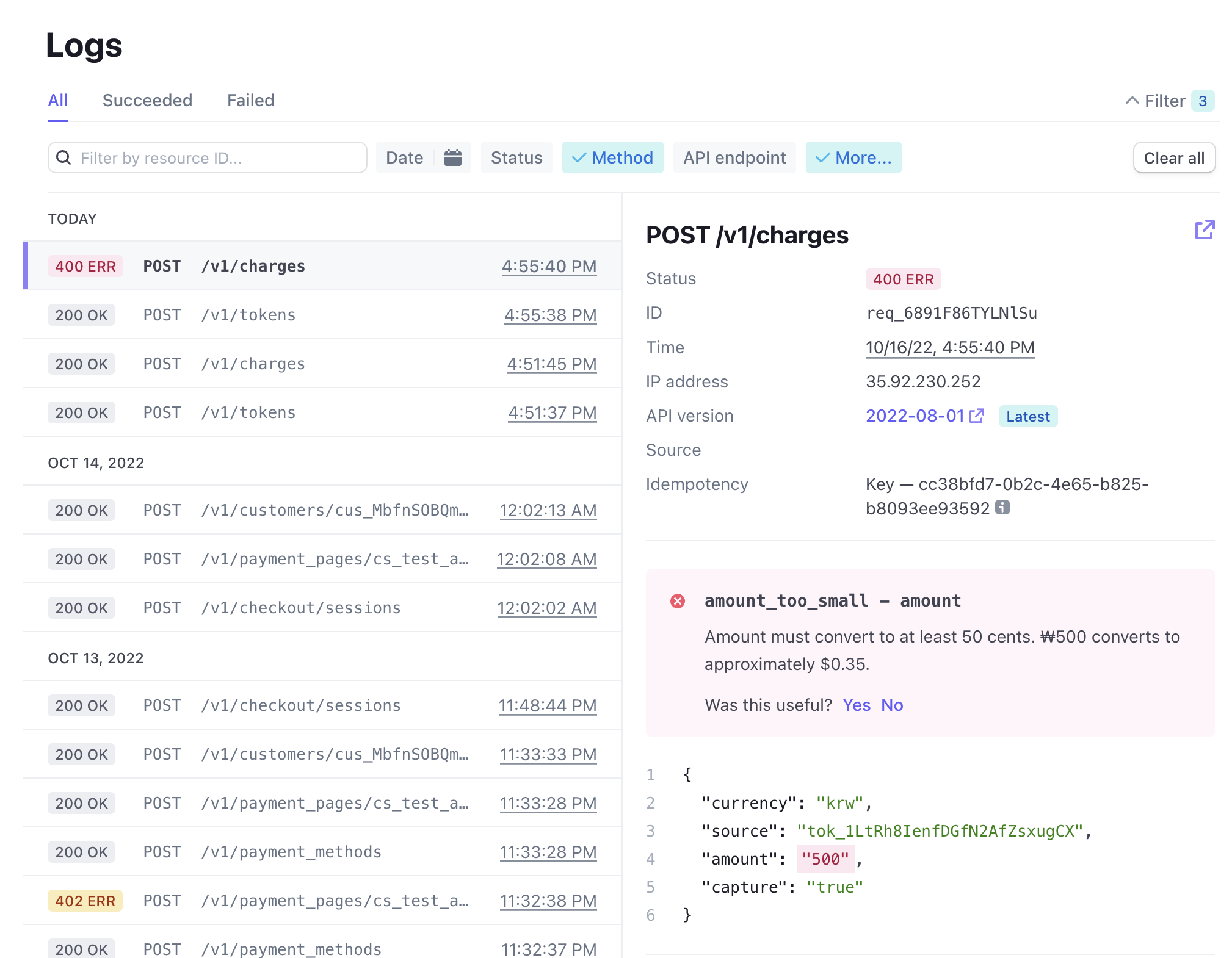Viewport: 1232px width, 958px height.
Task: Switch to the Failed tab
Action: 250,100
